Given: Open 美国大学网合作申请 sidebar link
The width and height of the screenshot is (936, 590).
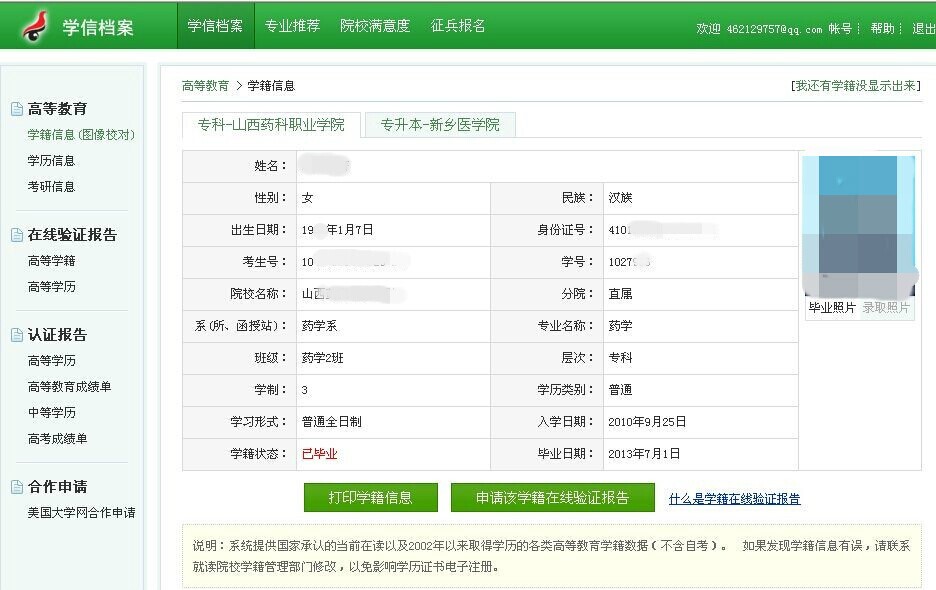Looking at the screenshot, I should [x=81, y=513].
